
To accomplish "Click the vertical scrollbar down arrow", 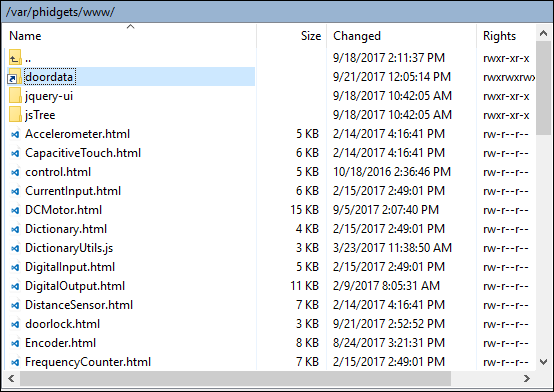I will 543,362.
